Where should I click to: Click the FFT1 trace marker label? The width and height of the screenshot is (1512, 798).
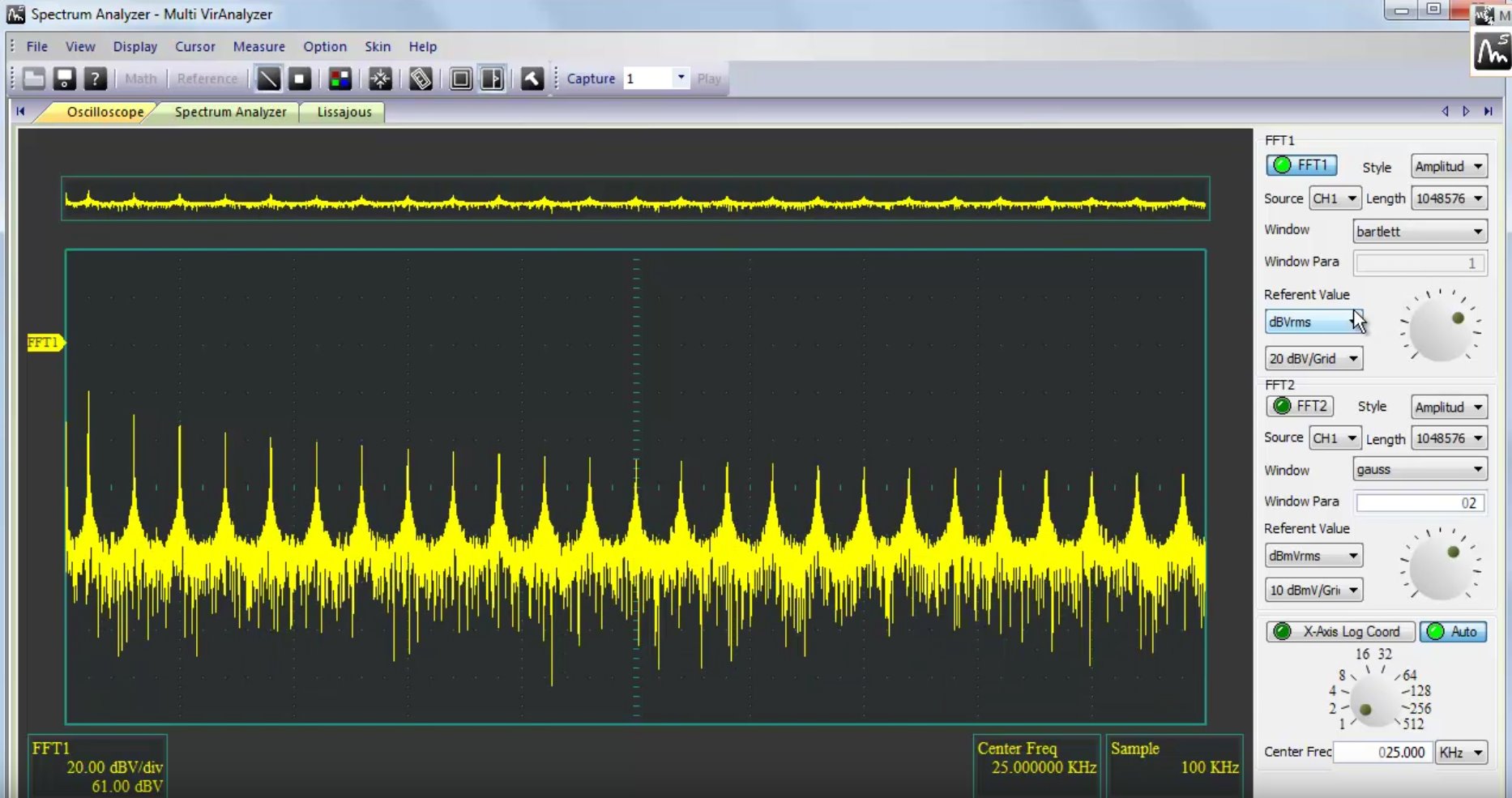(45, 343)
